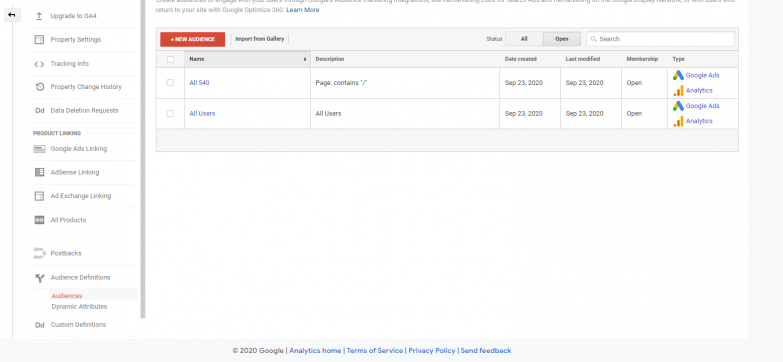Go to Ad Exchange Linking
Image resolution: width=783 pixels, height=362 pixels.
80,196
